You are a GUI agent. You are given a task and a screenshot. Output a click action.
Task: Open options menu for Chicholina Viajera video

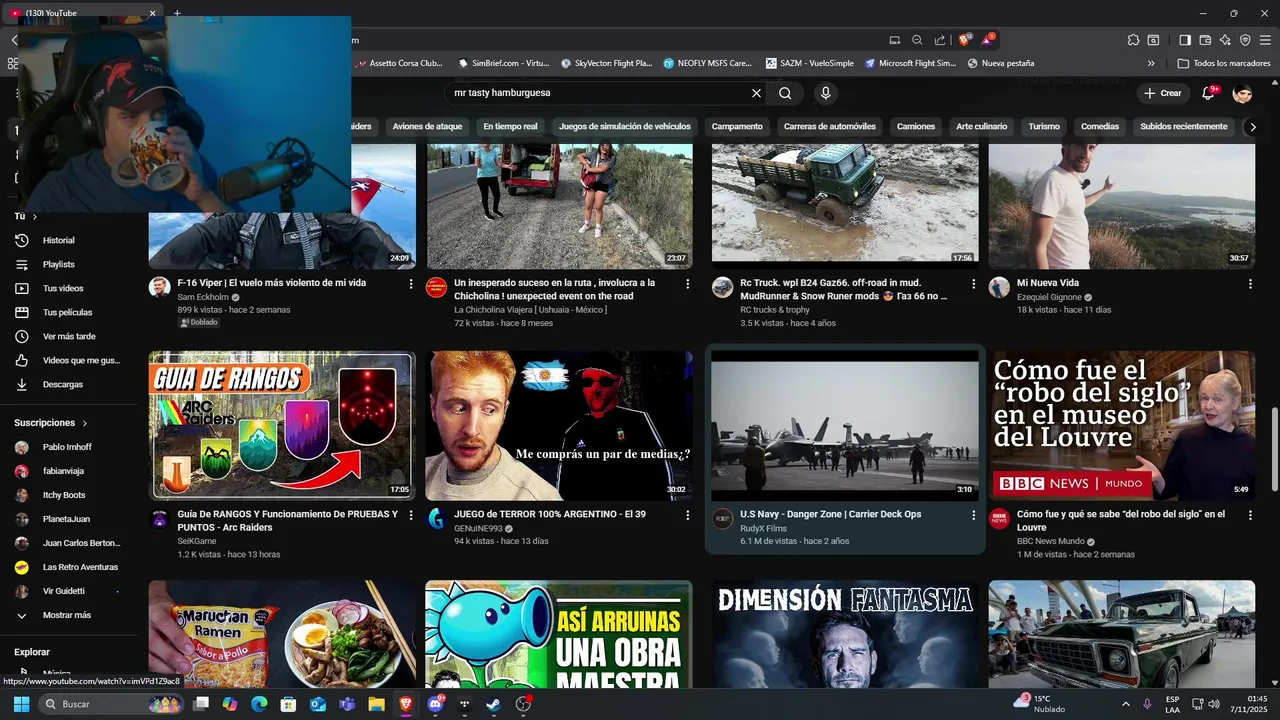tap(688, 284)
